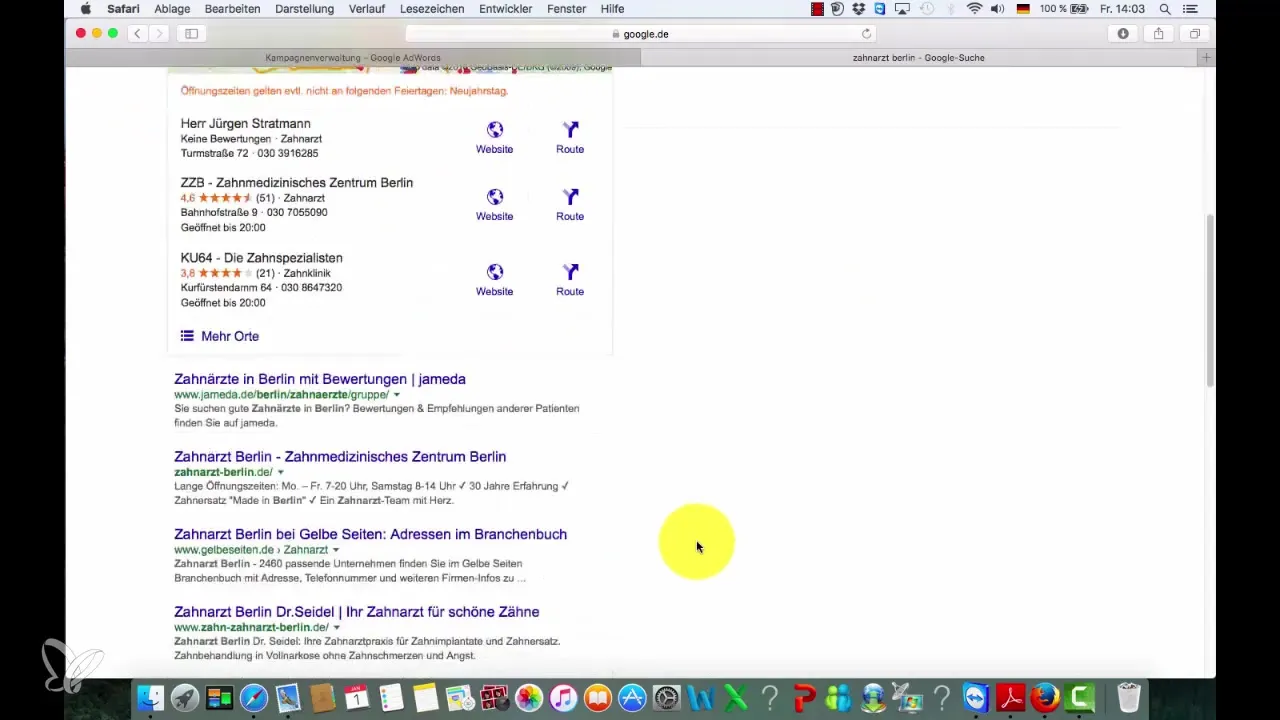Get route to ZZB Zahnmedizinisches Zentrum
The height and width of the screenshot is (720, 1280).
click(570, 205)
